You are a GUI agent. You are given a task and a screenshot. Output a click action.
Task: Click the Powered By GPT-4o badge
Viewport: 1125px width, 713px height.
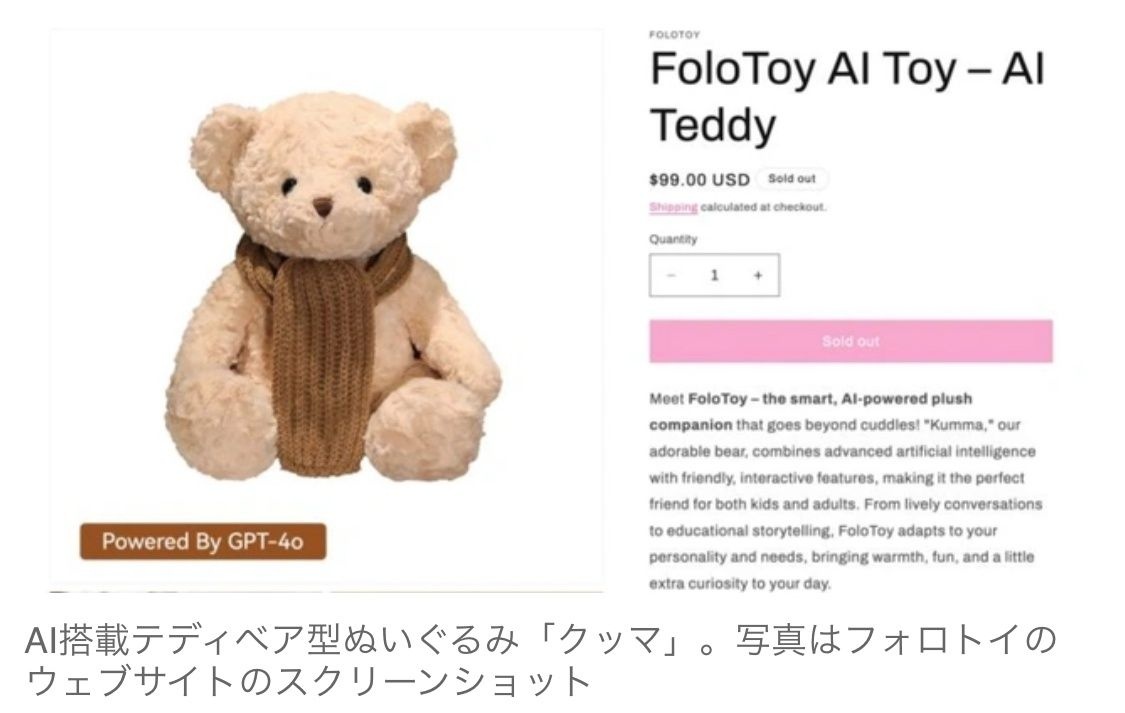click(203, 542)
